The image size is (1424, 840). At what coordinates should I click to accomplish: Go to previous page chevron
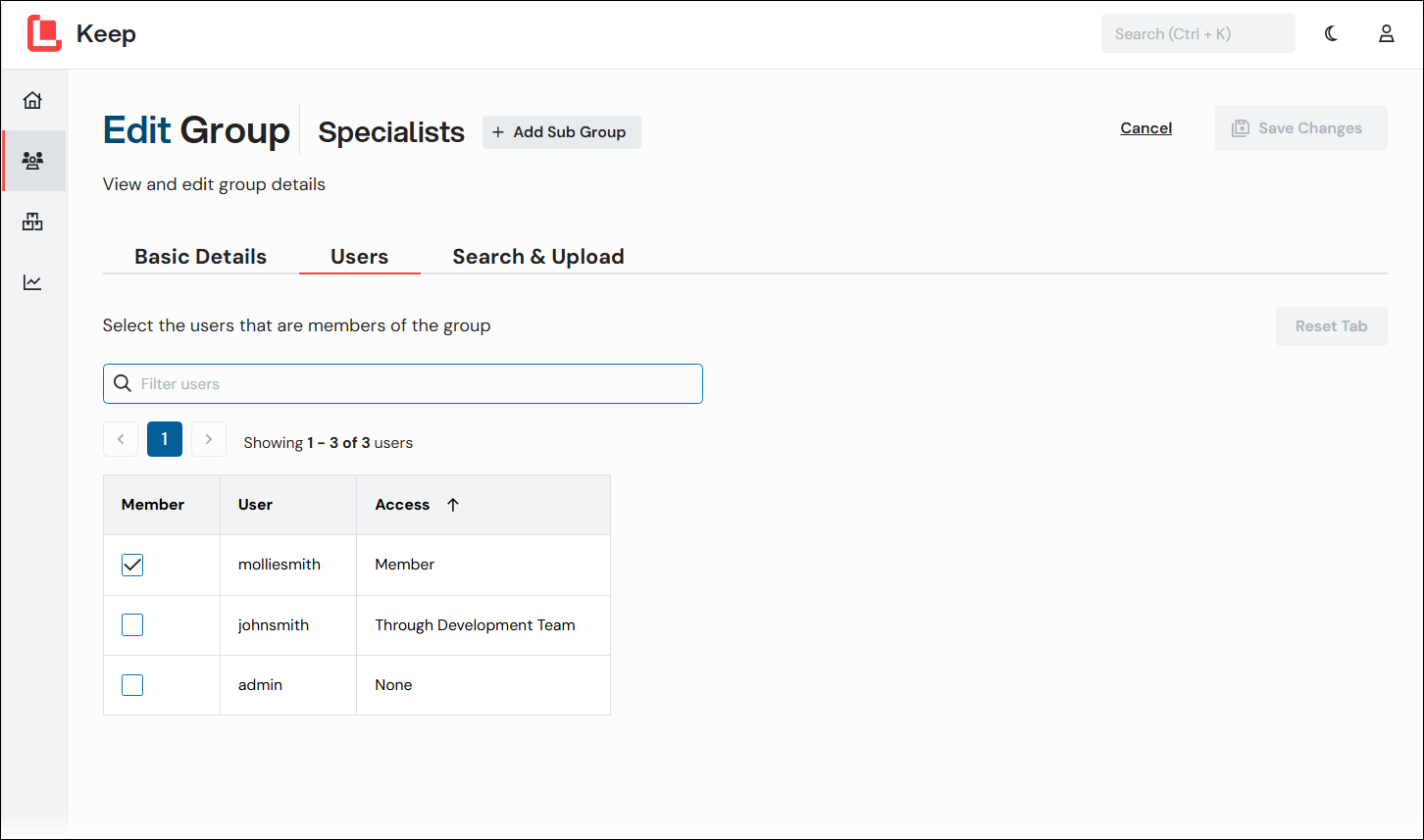(121, 439)
